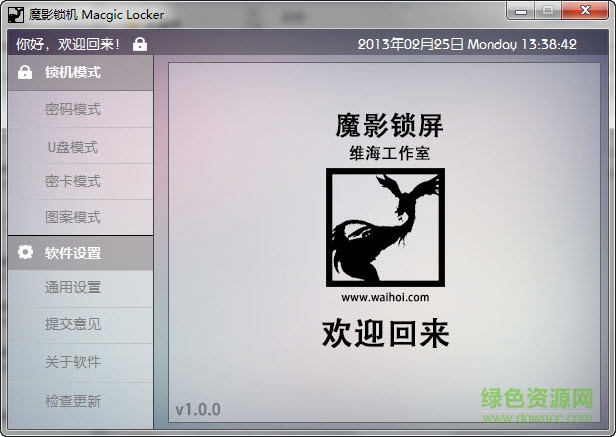
Task: Open 通用设置 general settings
Action: click(73, 288)
